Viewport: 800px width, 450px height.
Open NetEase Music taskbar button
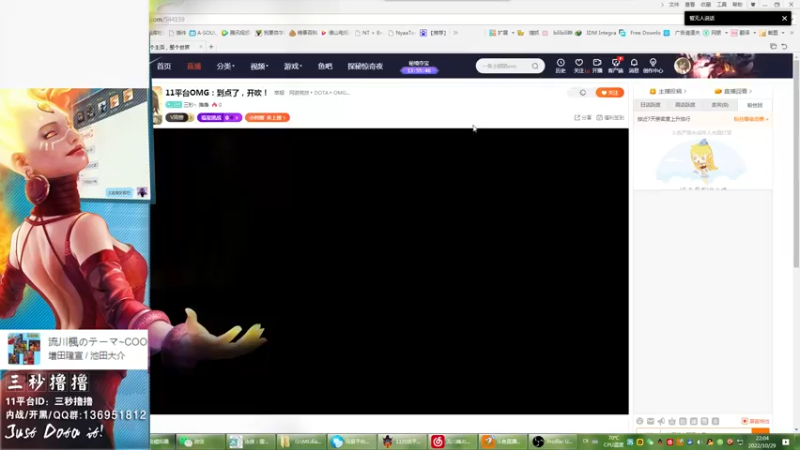click(x=452, y=442)
